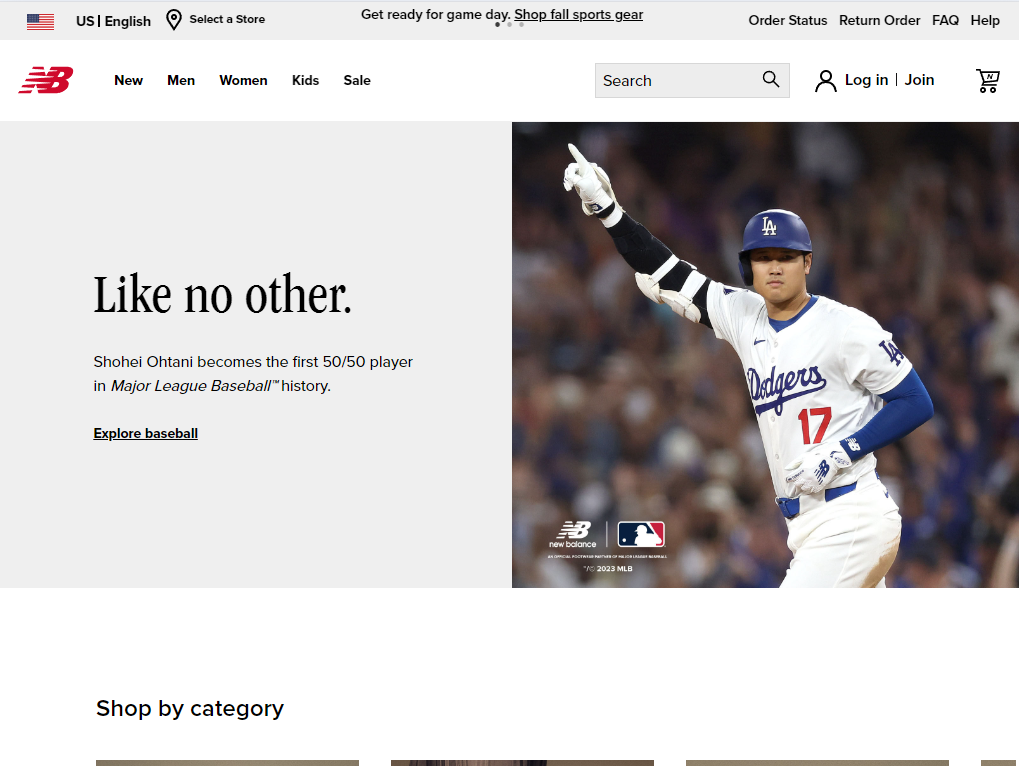The height and width of the screenshot is (766, 1019).
Task: Click the Shohei Ohtani hero image
Action: [x=765, y=355]
